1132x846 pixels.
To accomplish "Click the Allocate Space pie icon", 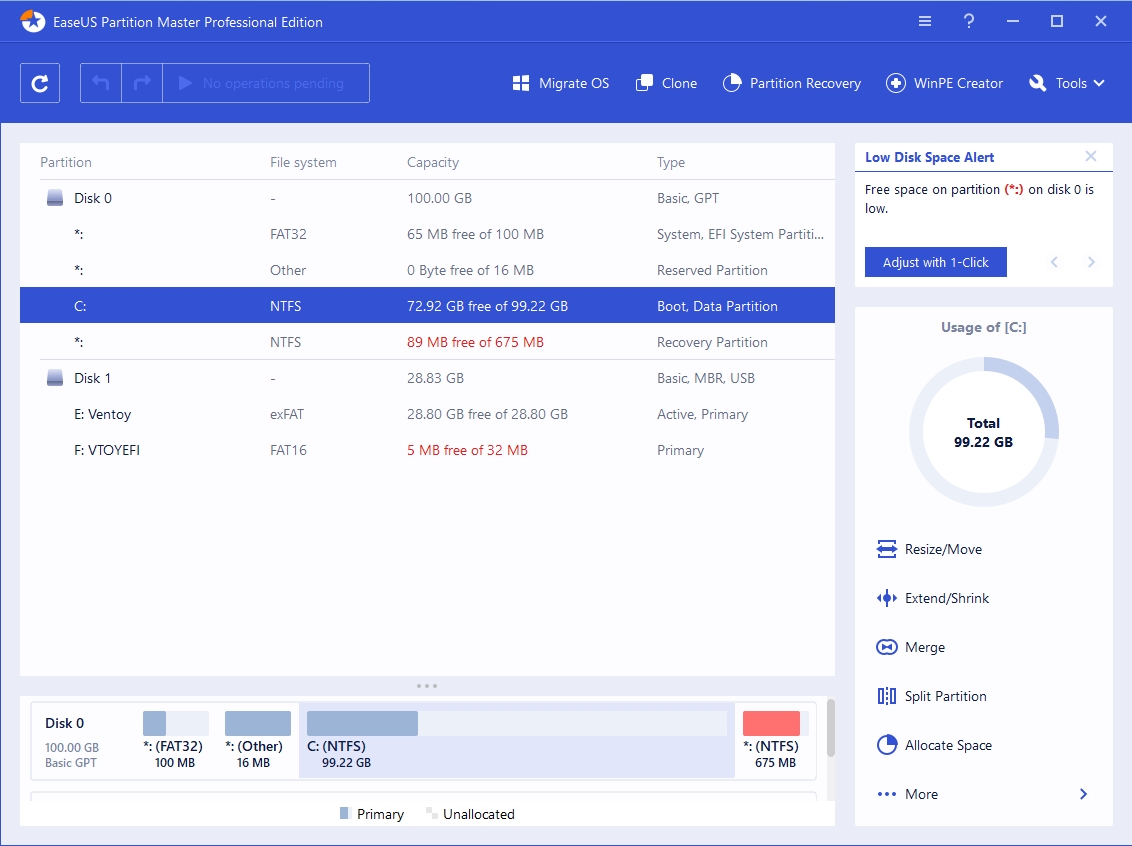I will [x=887, y=745].
